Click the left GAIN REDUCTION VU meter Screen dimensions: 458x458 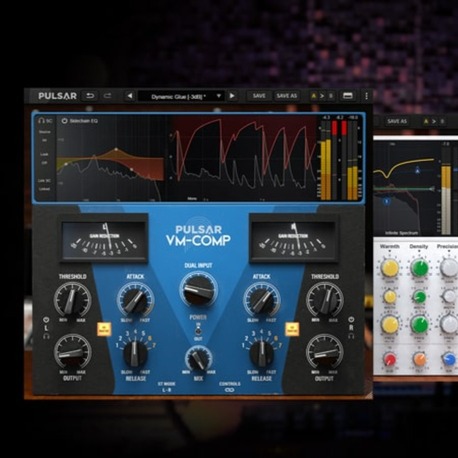[104, 239]
